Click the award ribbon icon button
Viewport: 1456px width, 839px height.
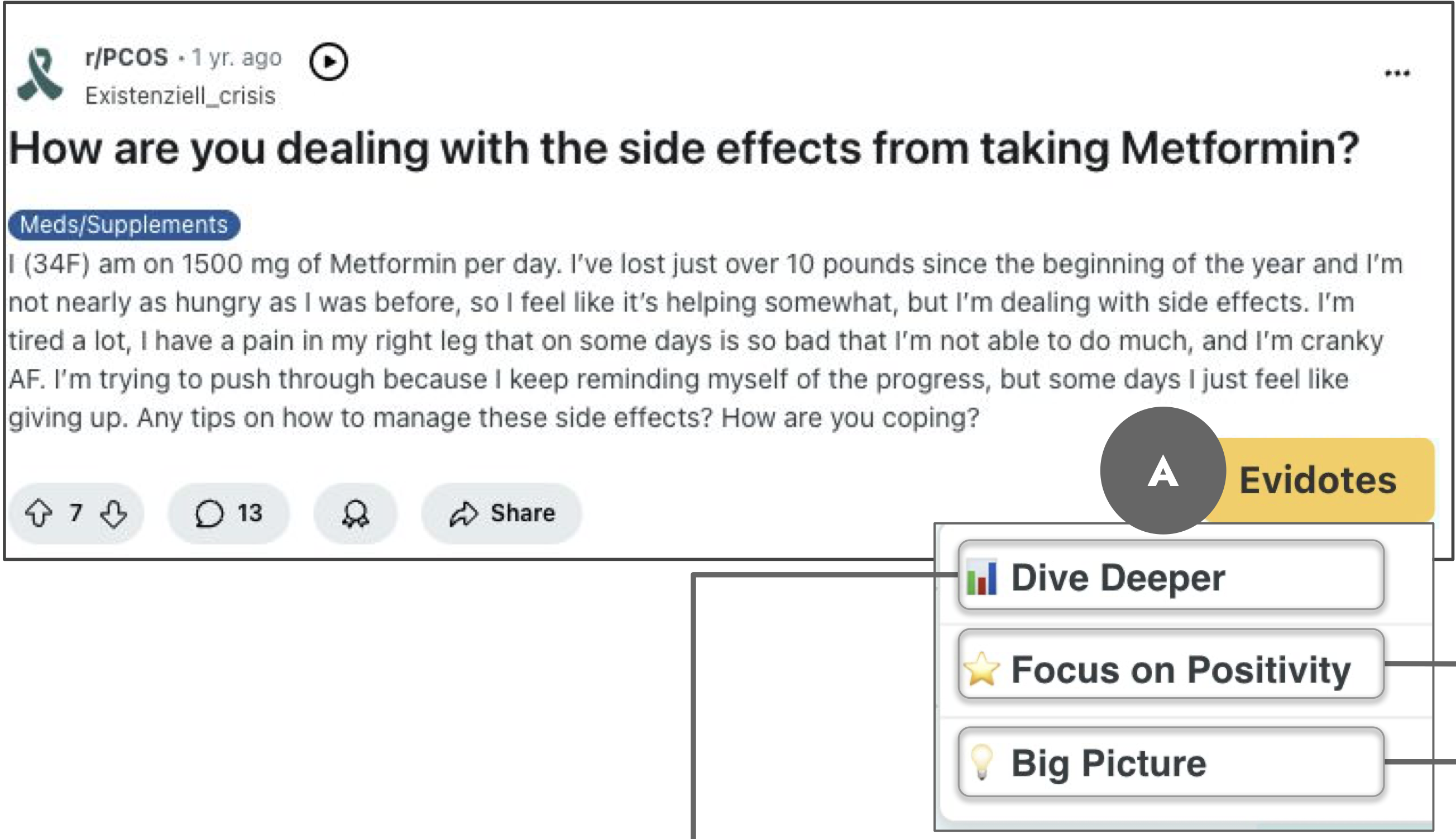point(356,513)
